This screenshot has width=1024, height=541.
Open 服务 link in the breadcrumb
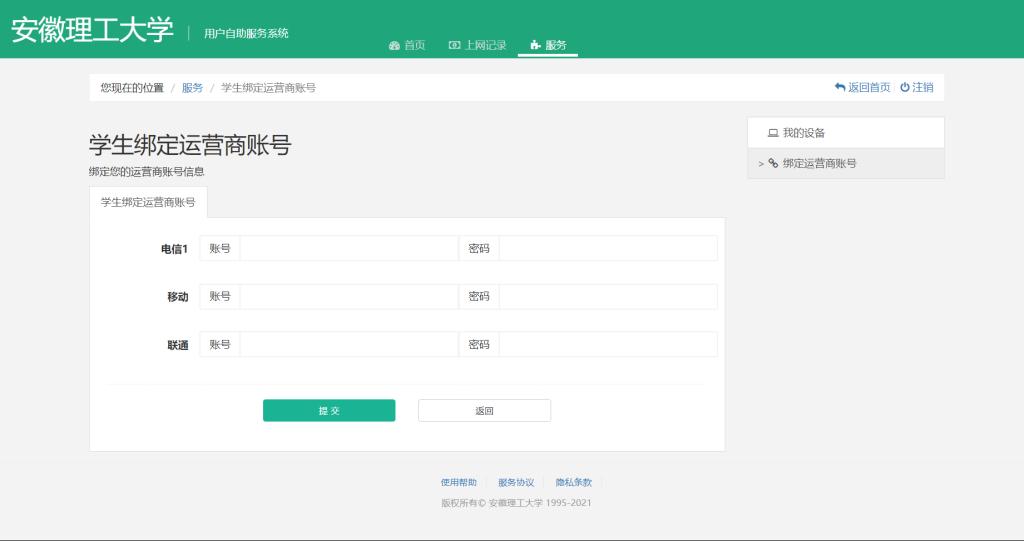192,88
